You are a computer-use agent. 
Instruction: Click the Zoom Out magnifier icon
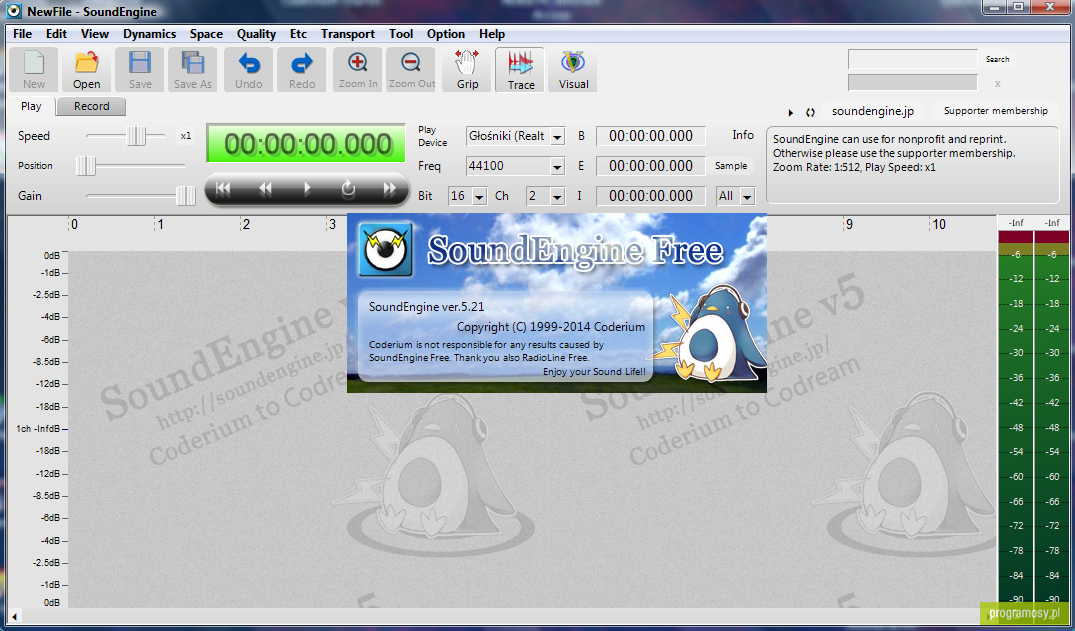[411, 70]
